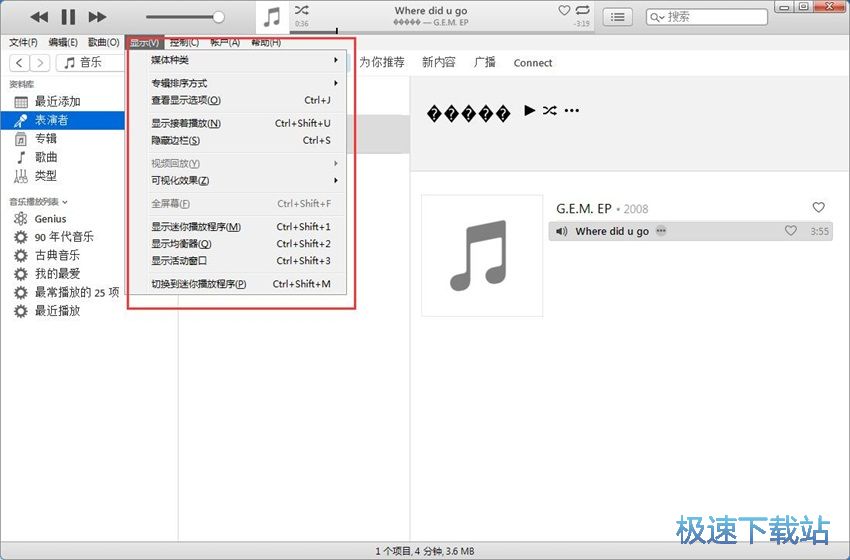Viewport: 850px width, 560px height.
Task: Switch to the 新内容 tab
Action: click(x=439, y=63)
